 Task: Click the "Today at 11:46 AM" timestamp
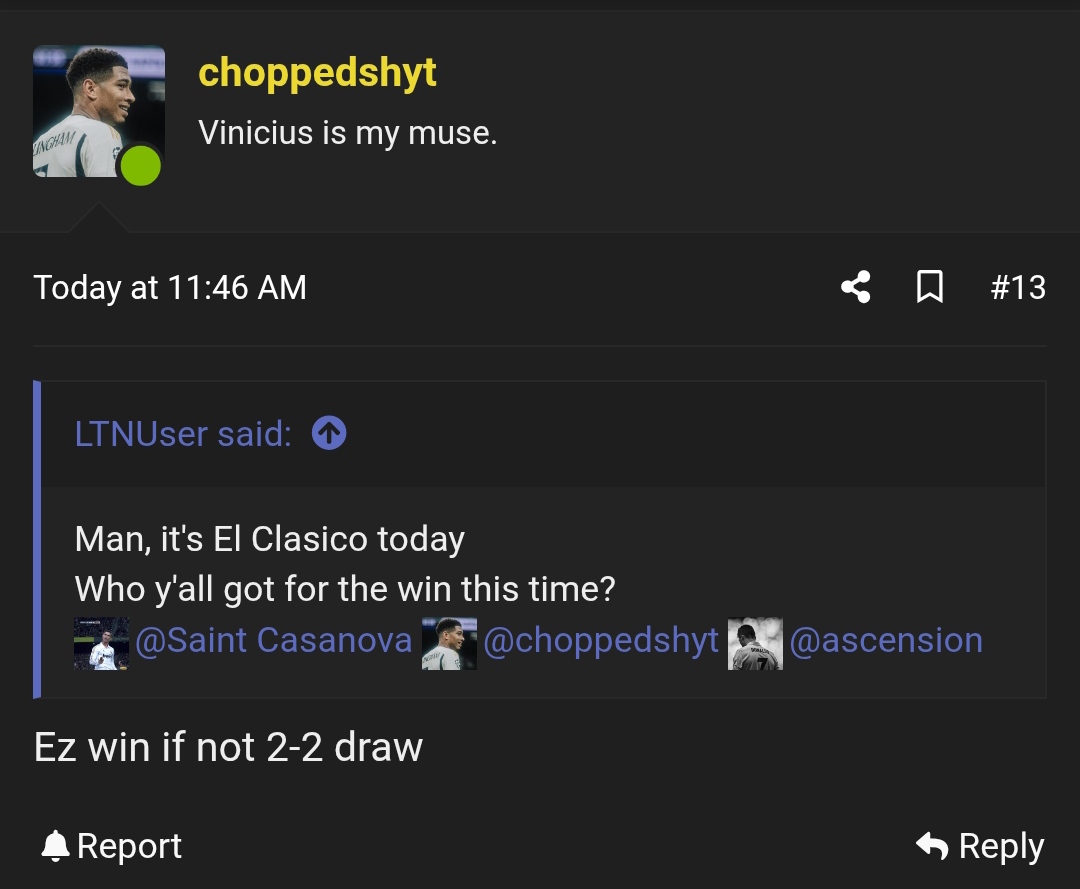coord(170,288)
